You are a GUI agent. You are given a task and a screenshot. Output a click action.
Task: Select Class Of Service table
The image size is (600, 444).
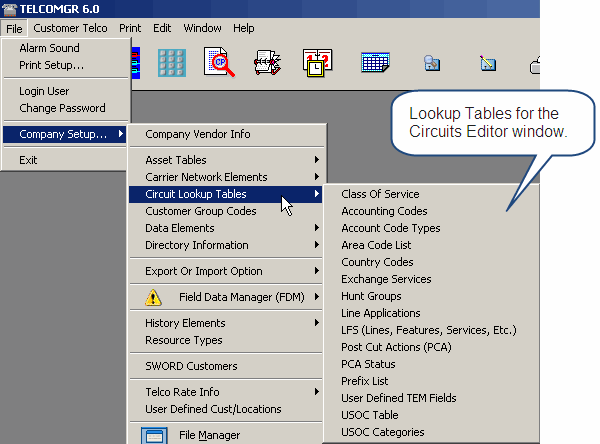431,194
